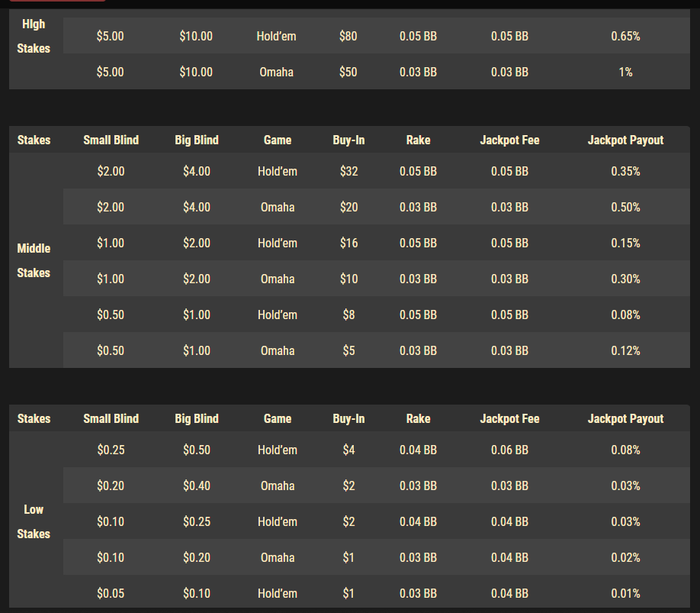Screen dimensions: 700x613
Task: Click the 0.01% jackpot payout value
Action: [x=625, y=594]
